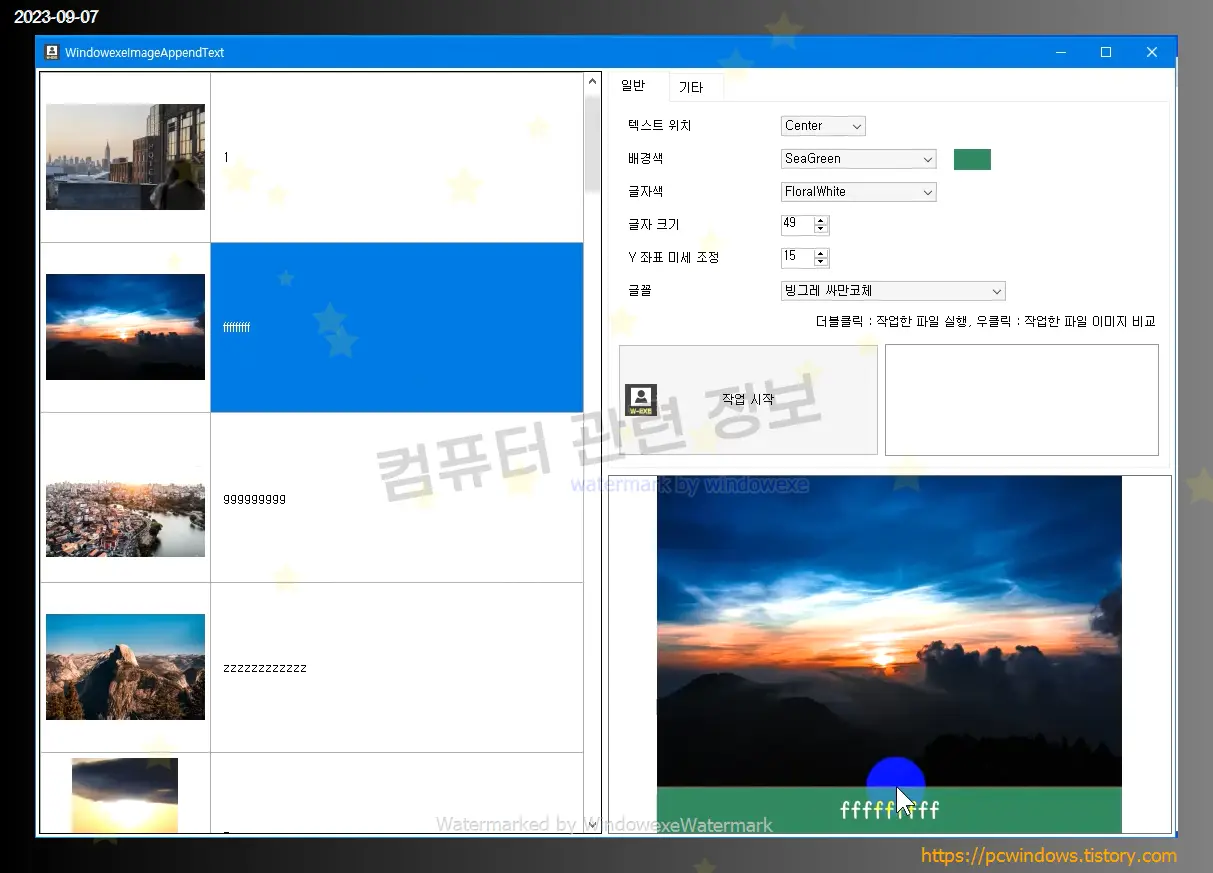Click the W-EXE icon on the start button
This screenshot has width=1213, height=873.
pyautogui.click(x=641, y=400)
